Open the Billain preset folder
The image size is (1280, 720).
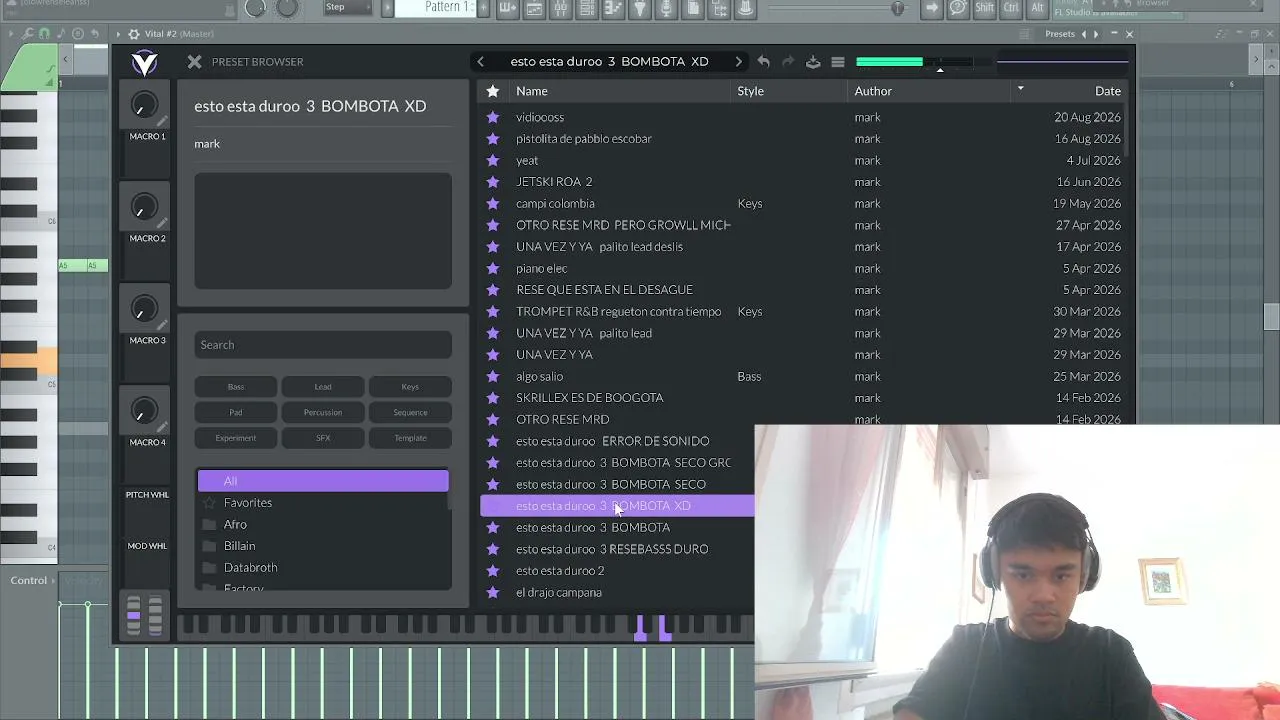(323, 546)
